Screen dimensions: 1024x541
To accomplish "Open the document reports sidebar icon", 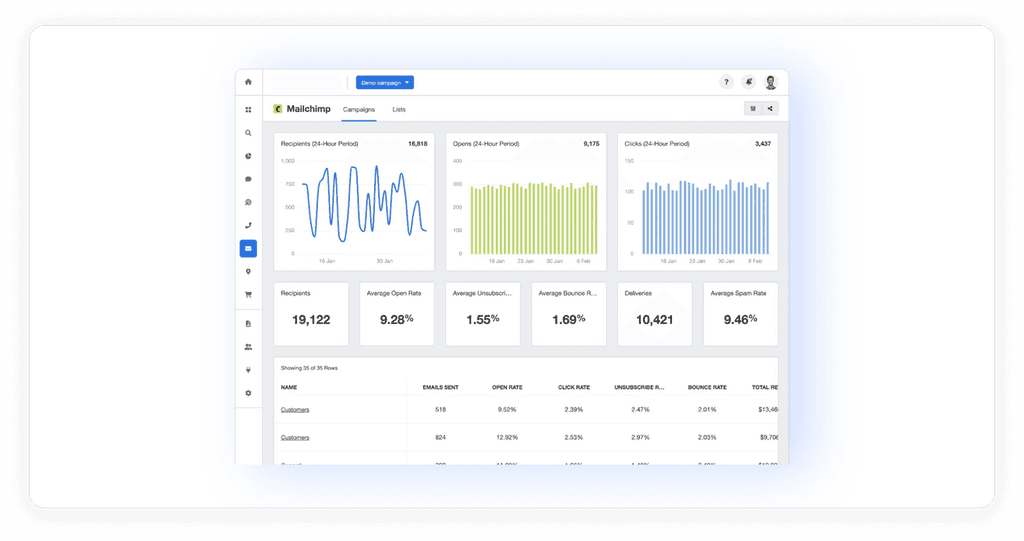I will (248, 324).
